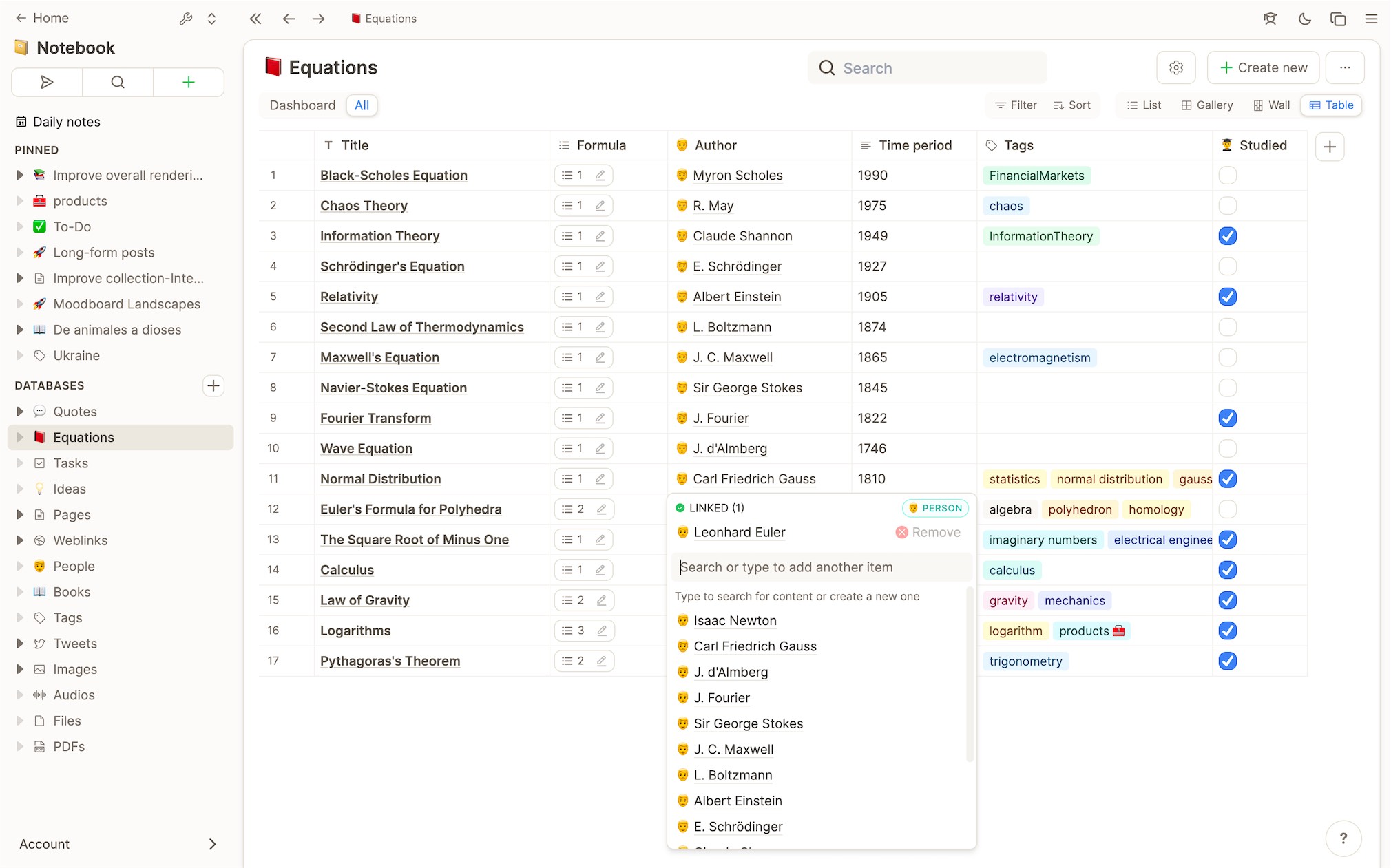Image resolution: width=1391 pixels, height=868 pixels.
Task: Toggle the Studied checkbox for Black-Scholes Equation
Action: tap(1228, 175)
